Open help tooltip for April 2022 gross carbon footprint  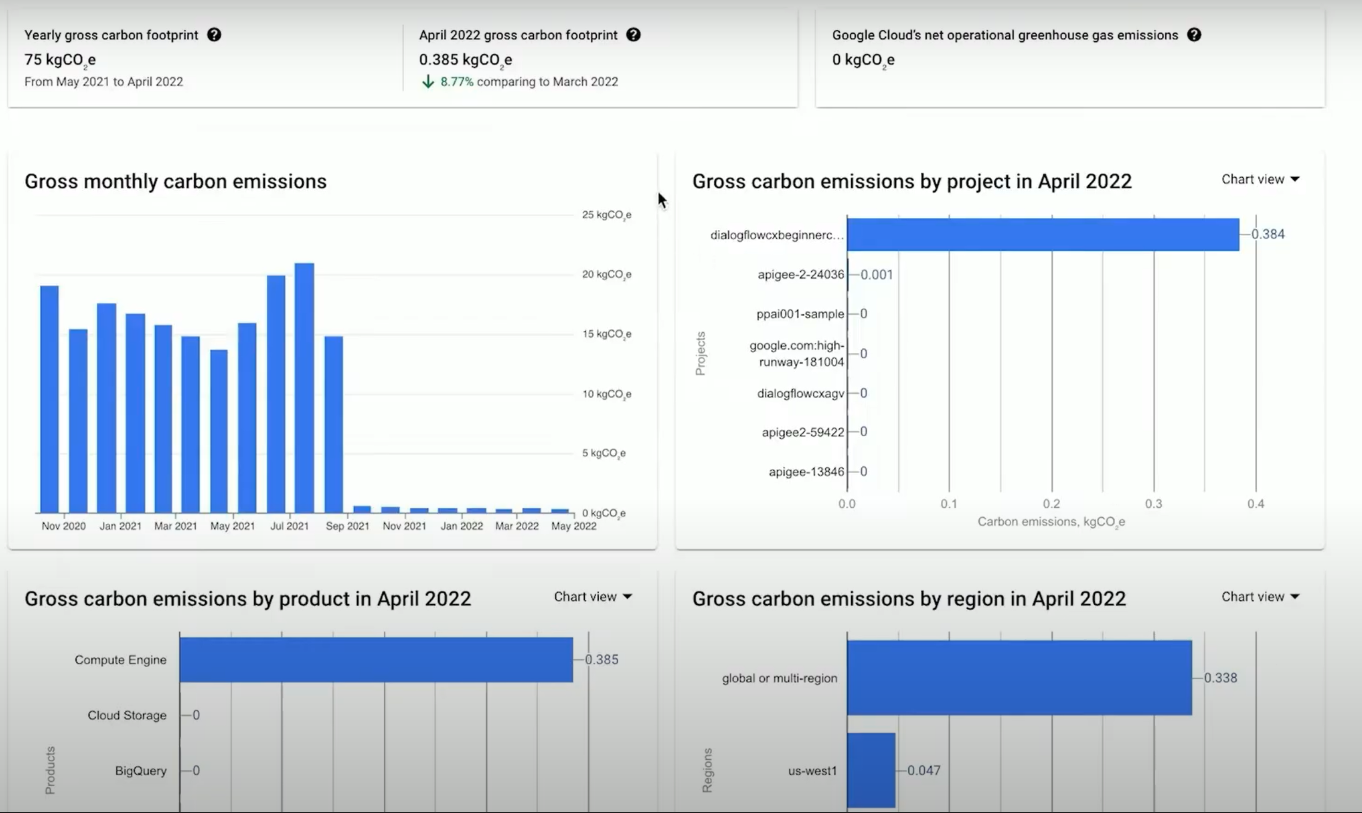click(633, 35)
